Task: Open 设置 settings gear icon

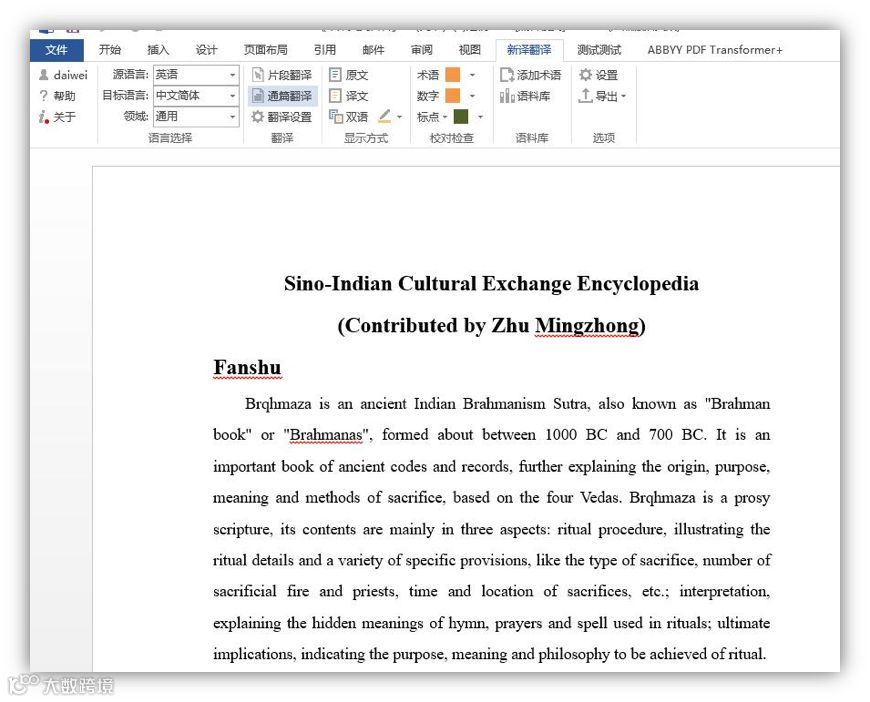Action: (585, 75)
